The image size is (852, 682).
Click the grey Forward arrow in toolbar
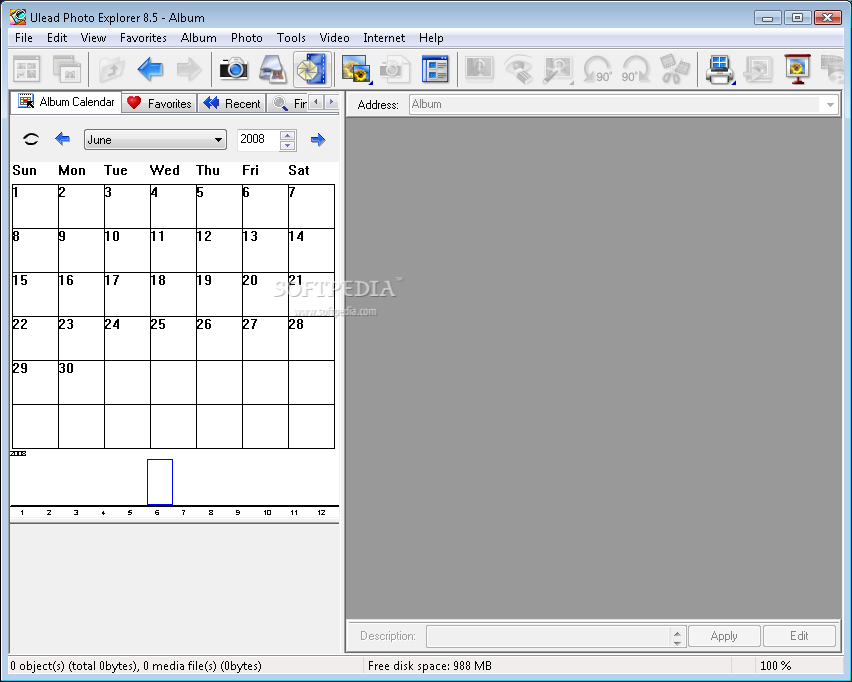[189, 70]
